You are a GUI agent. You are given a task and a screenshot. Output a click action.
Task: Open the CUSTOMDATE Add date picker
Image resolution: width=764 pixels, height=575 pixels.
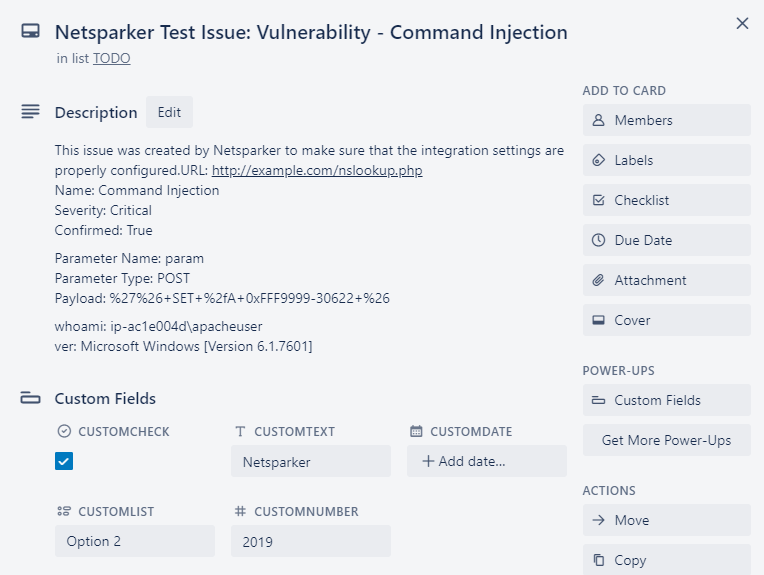pyautogui.click(x=486, y=461)
